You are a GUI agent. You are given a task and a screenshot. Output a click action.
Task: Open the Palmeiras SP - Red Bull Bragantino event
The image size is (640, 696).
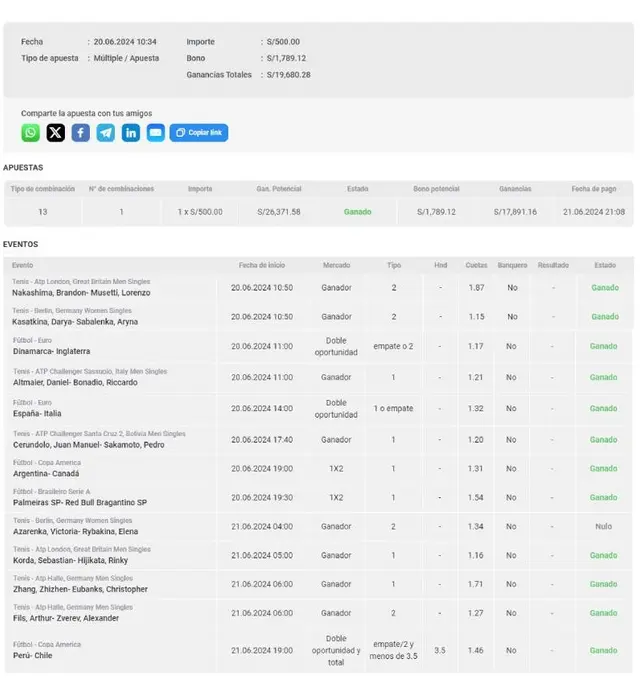pos(79,502)
